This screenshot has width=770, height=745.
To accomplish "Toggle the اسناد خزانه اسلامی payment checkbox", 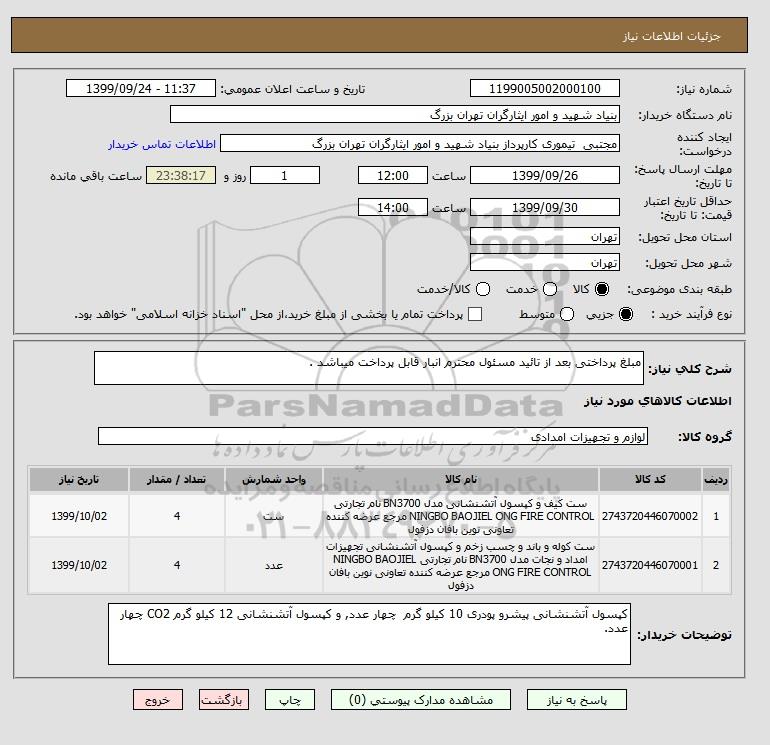I will 475,314.
